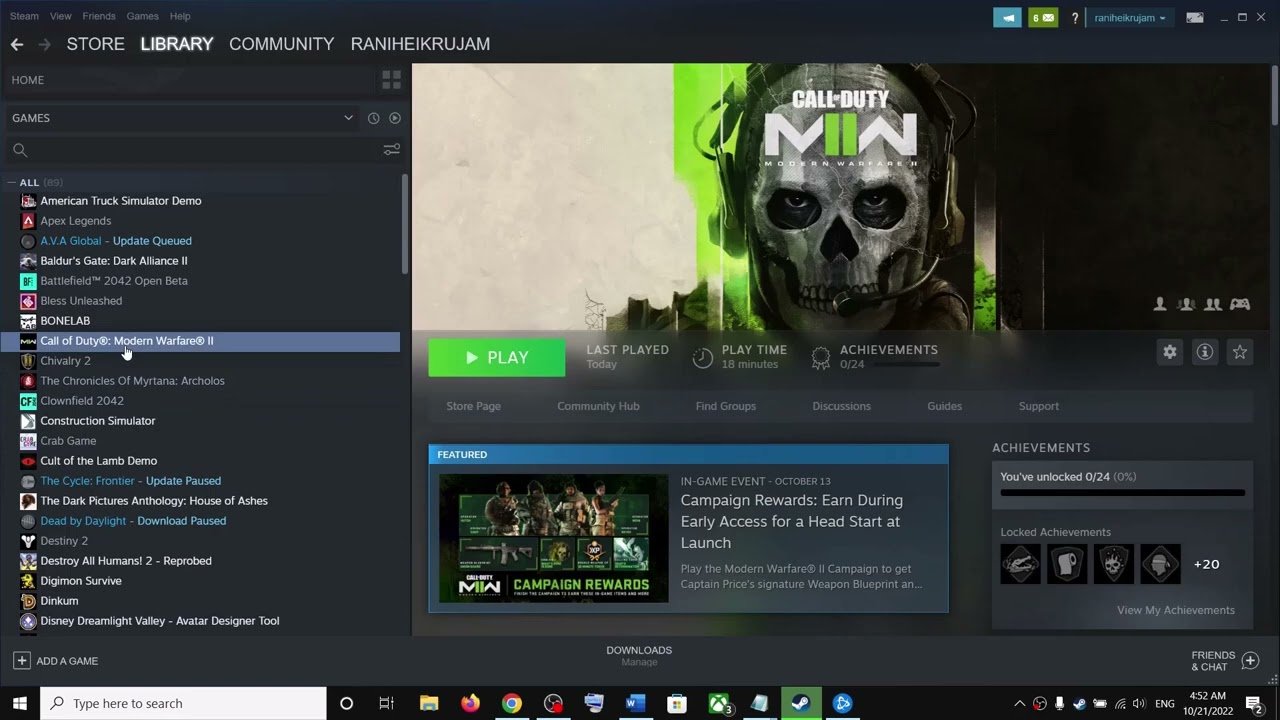Open the Store Page link
The width and height of the screenshot is (1280, 720).
[x=473, y=406]
